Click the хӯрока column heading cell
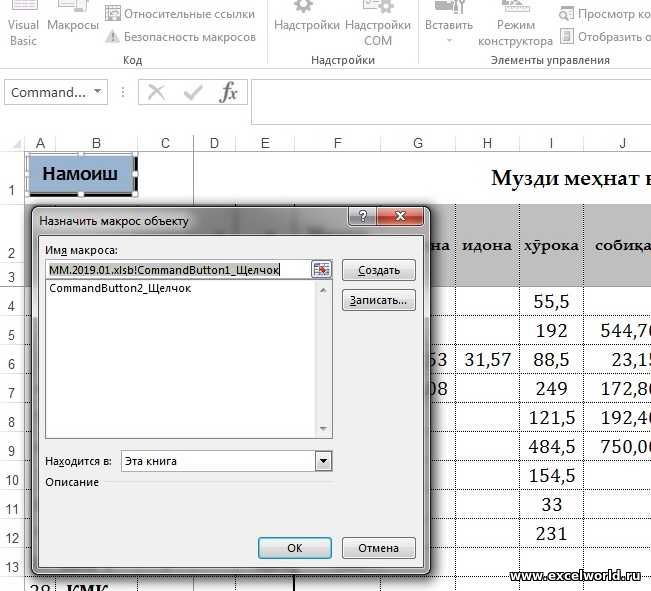This screenshot has height=591, width=651. pos(551,245)
